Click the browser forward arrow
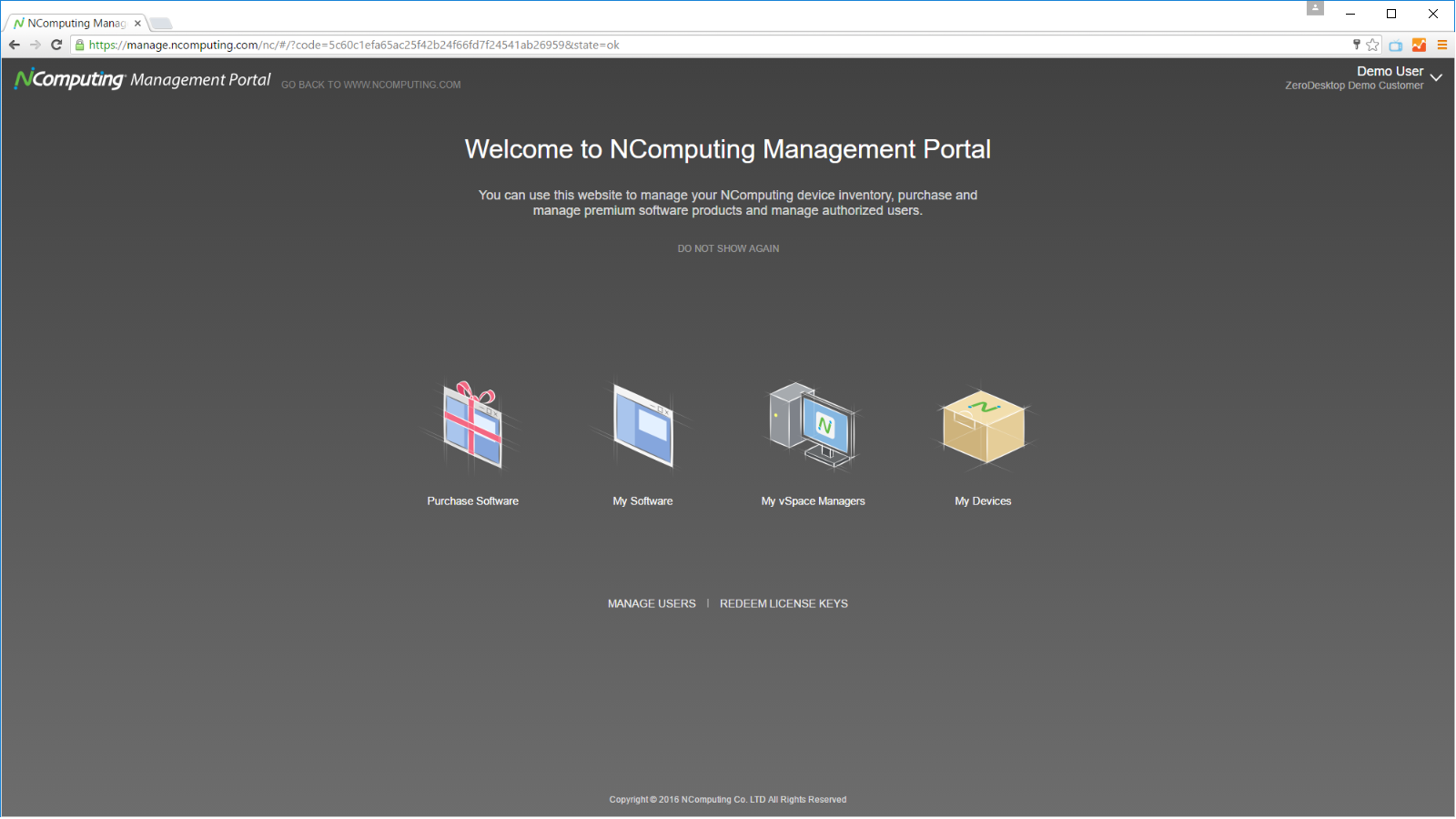Screen dimensions: 1456x819 coord(35,45)
